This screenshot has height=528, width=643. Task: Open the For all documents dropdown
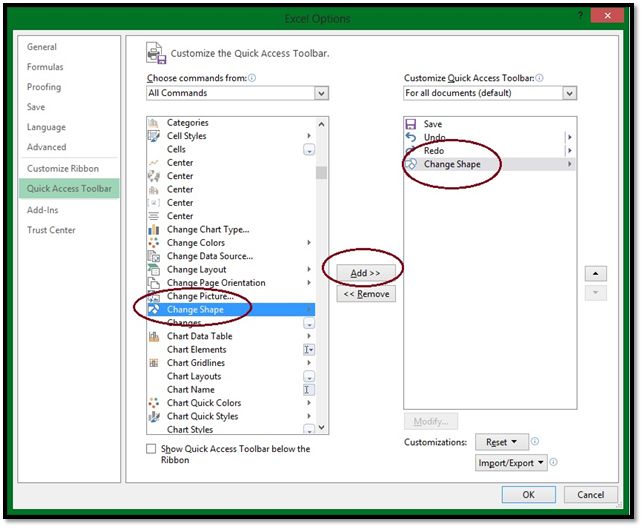click(569, 93)
